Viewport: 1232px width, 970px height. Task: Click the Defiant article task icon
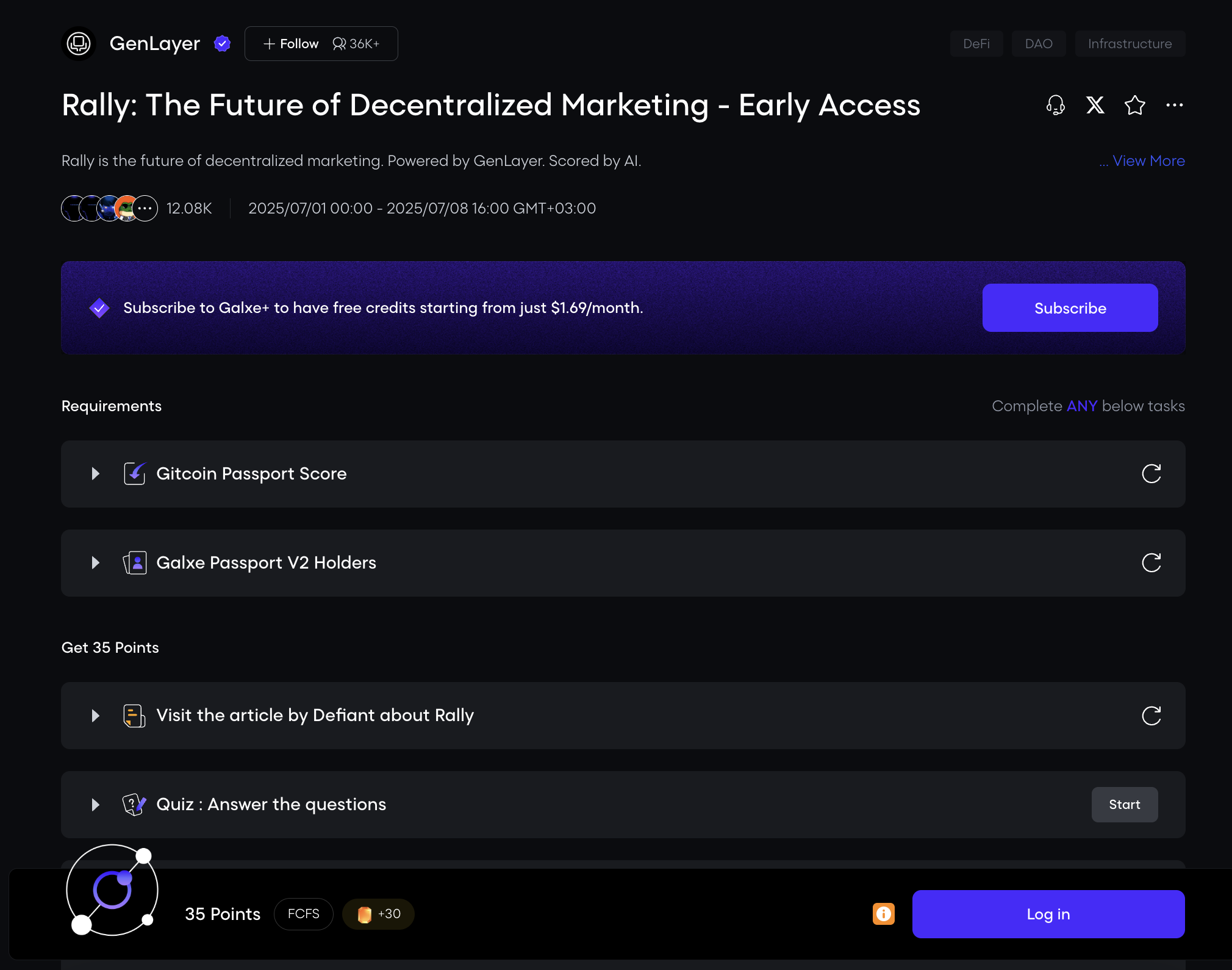point(135,715)
